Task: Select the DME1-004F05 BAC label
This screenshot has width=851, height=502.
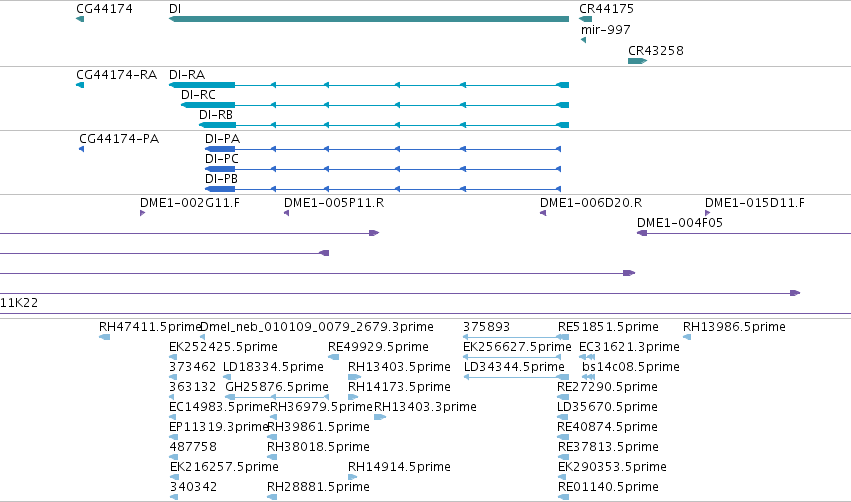Action: [680, 223]
